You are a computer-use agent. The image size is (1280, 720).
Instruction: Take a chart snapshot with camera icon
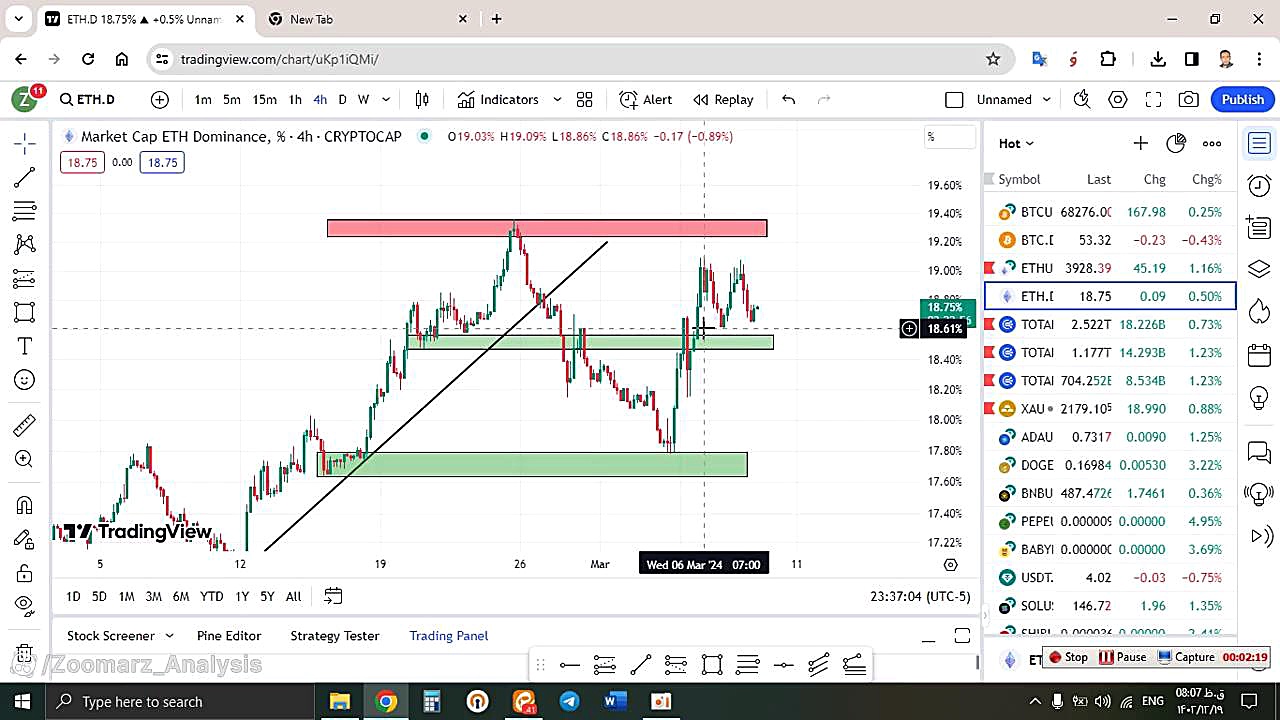tap(1188, 99)
